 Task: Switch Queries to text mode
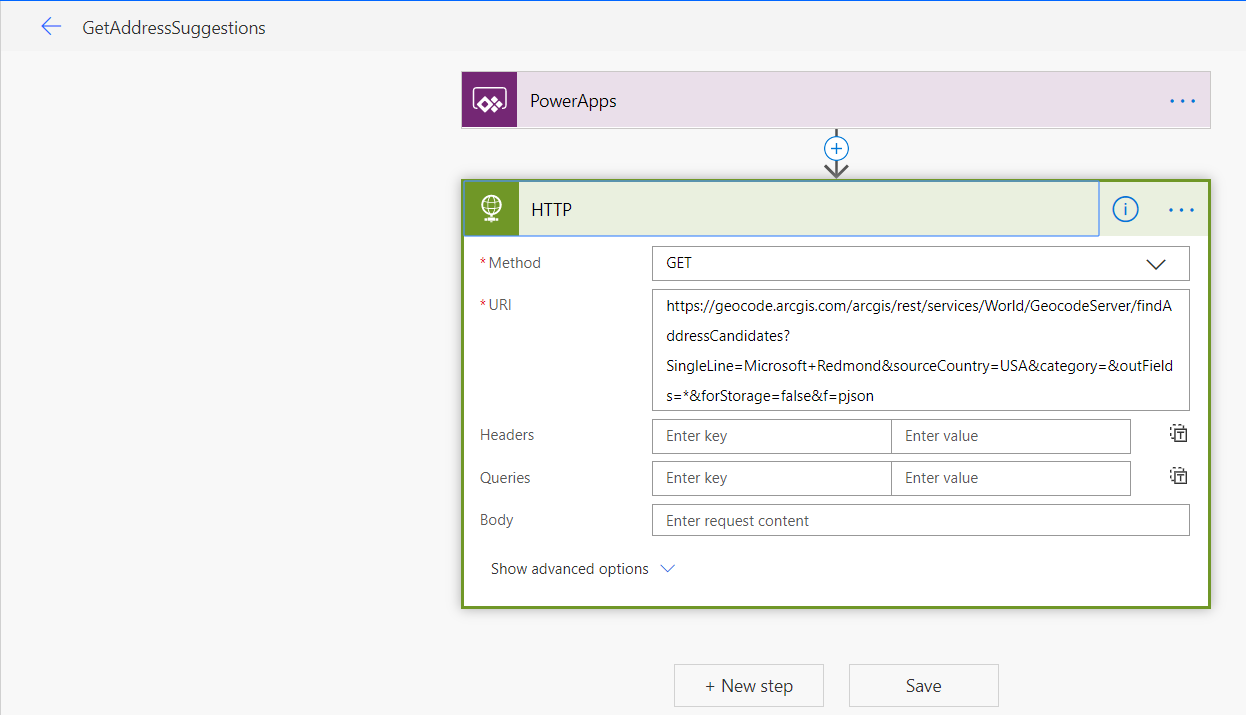tap(1179, 476)
